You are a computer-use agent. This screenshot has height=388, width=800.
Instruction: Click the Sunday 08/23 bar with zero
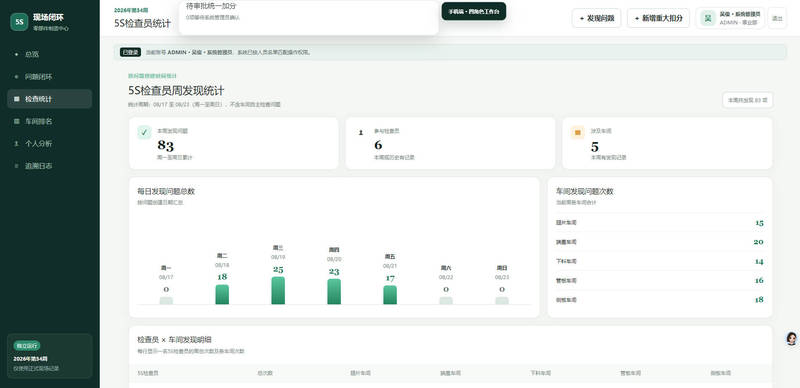pyautogui.click(x=502, y=301)
